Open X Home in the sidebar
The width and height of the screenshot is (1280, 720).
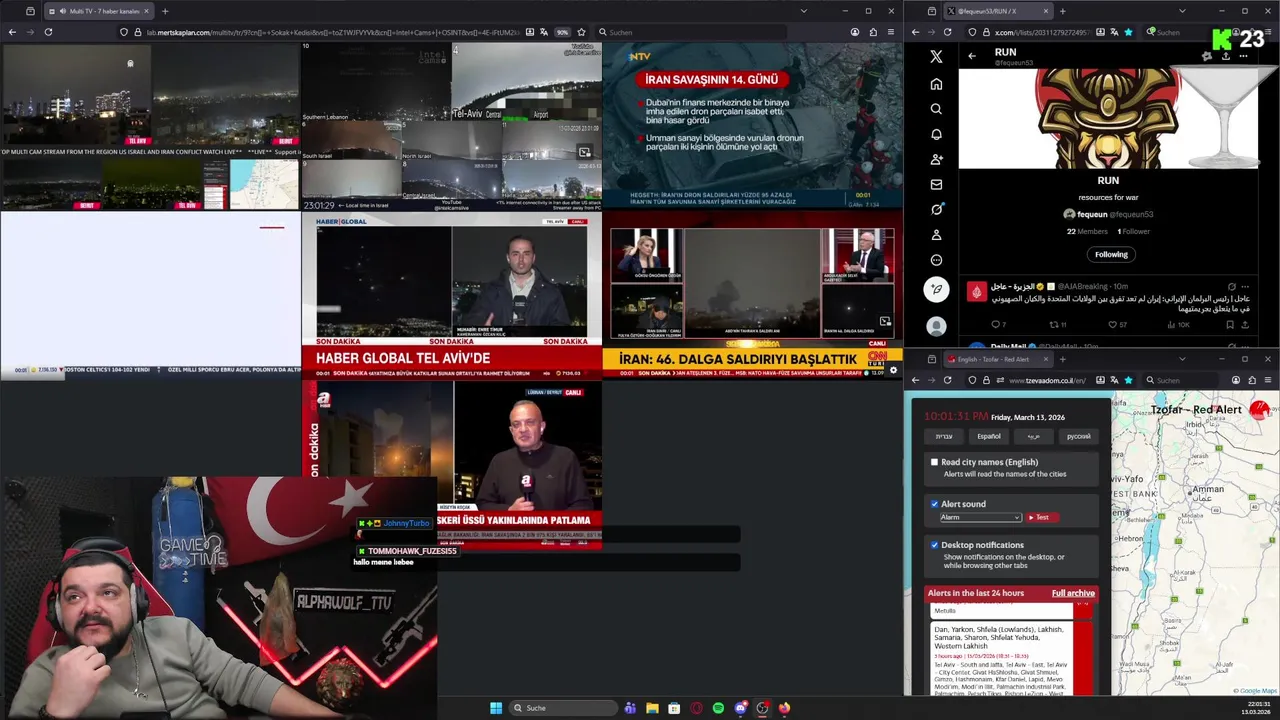coord(936,84)
